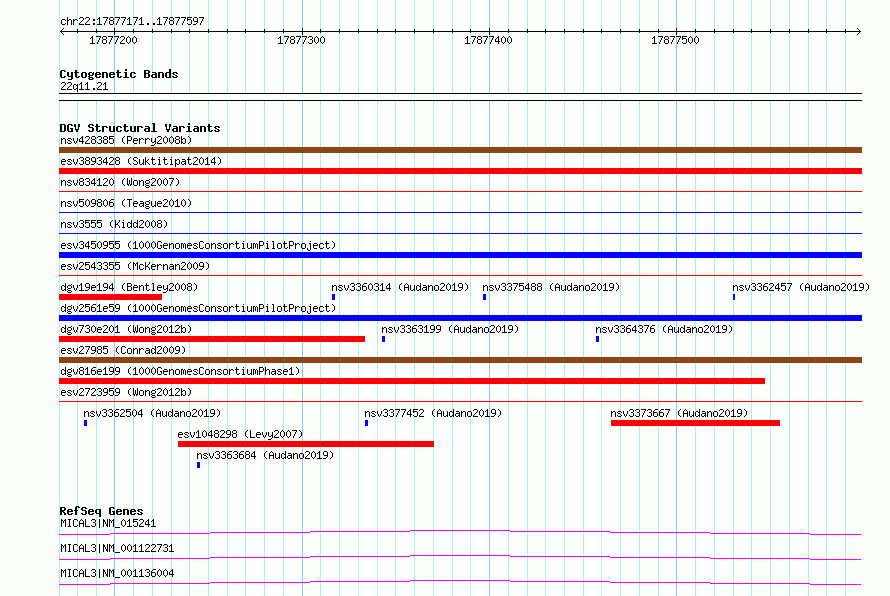This screenshot has width=890, height=596.
Task: Click the 17877400 ruler position
Action: tap(488, 40)
